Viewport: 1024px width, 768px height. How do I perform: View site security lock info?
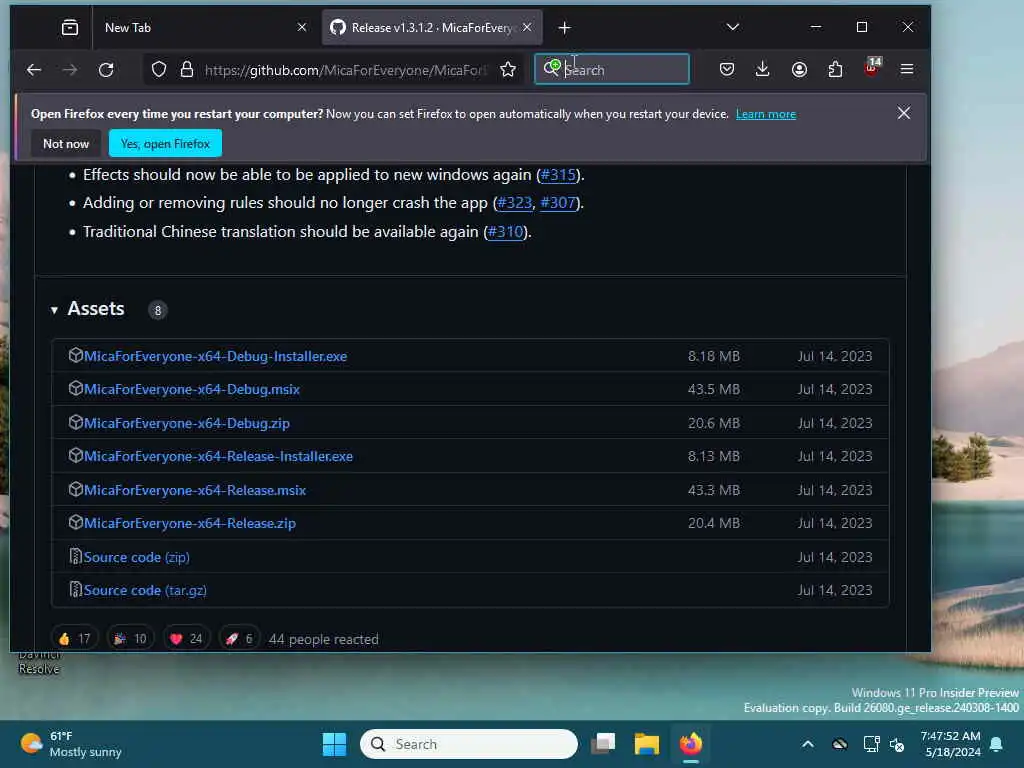point(187,69)
